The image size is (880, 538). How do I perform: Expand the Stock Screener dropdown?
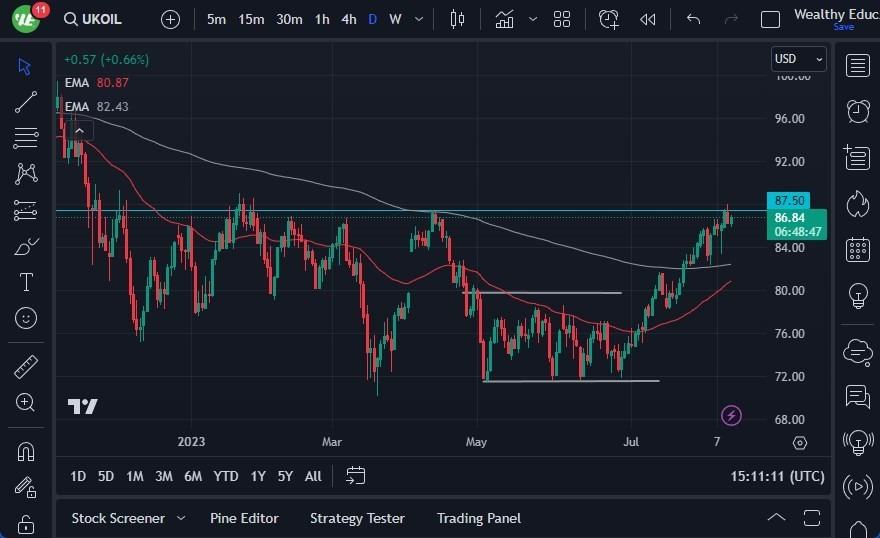[181, 518]
